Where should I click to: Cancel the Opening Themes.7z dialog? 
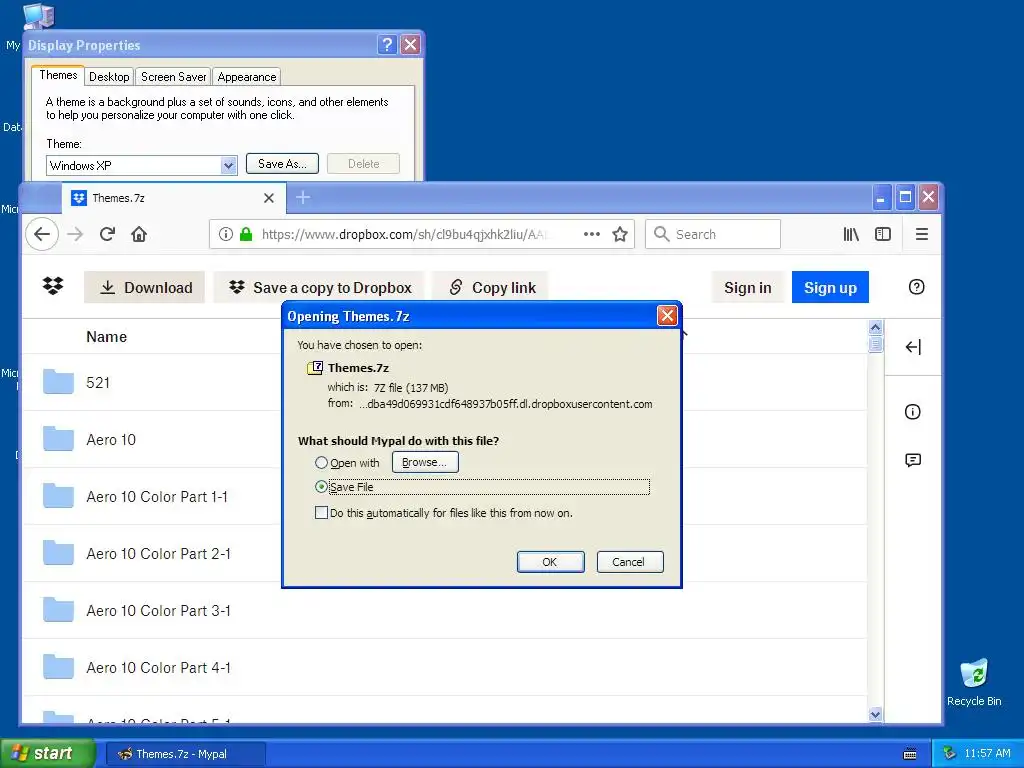tap(630, 562)
